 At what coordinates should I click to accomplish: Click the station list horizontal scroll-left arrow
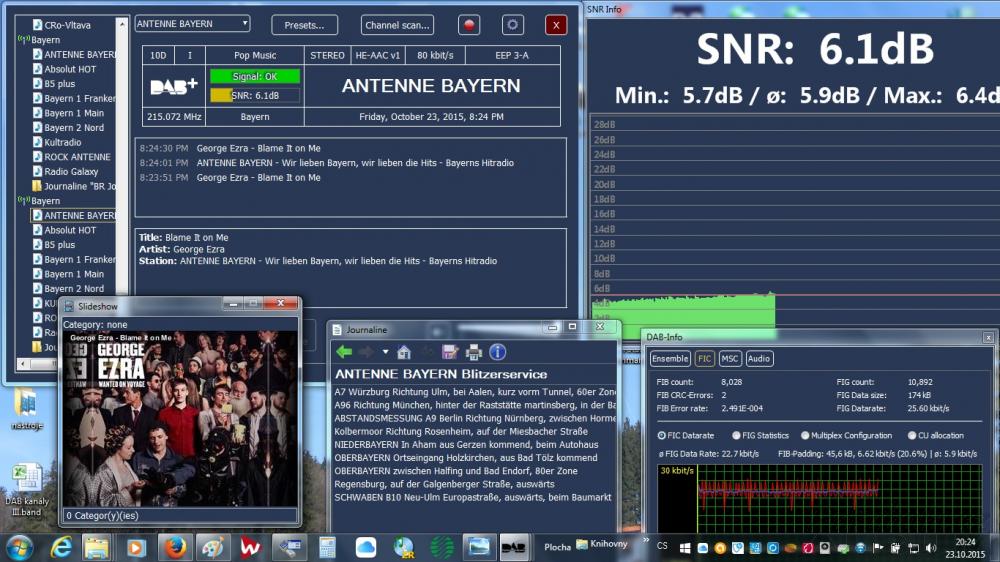tap(23, 364)
